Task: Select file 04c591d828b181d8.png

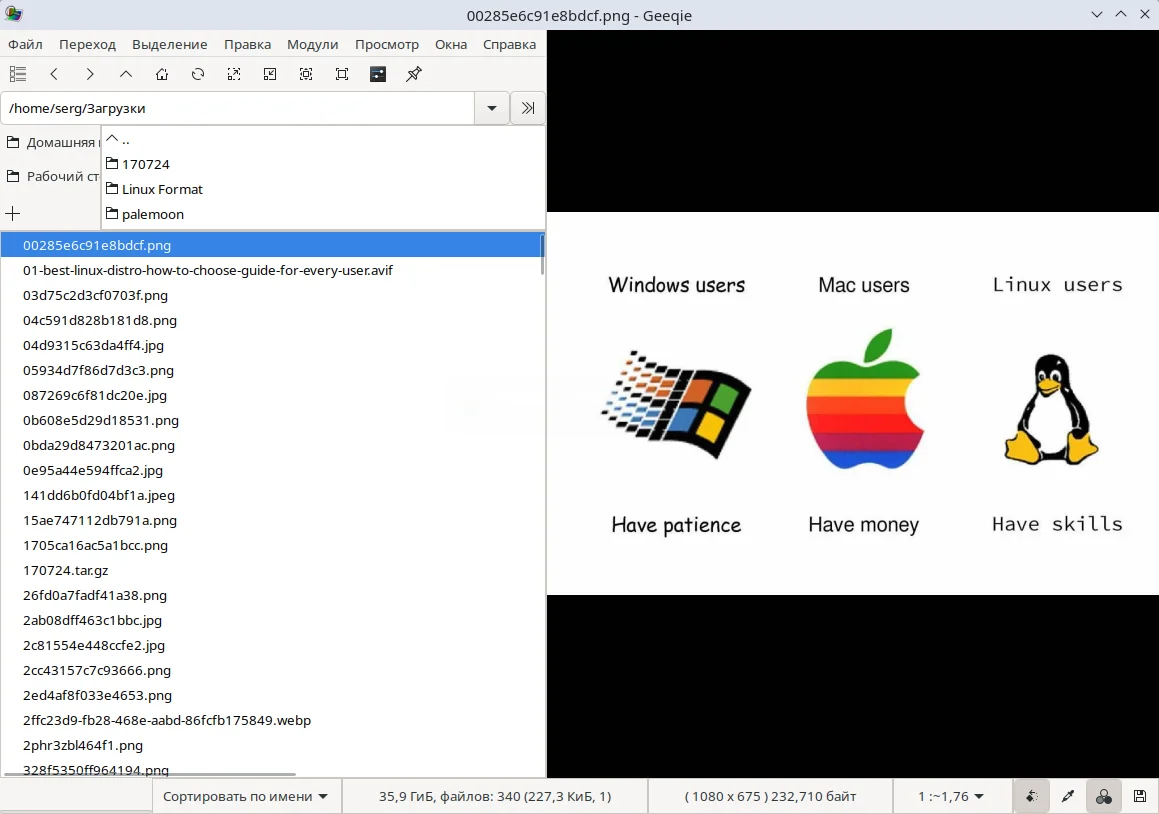Action: click(x=271, y=320)
